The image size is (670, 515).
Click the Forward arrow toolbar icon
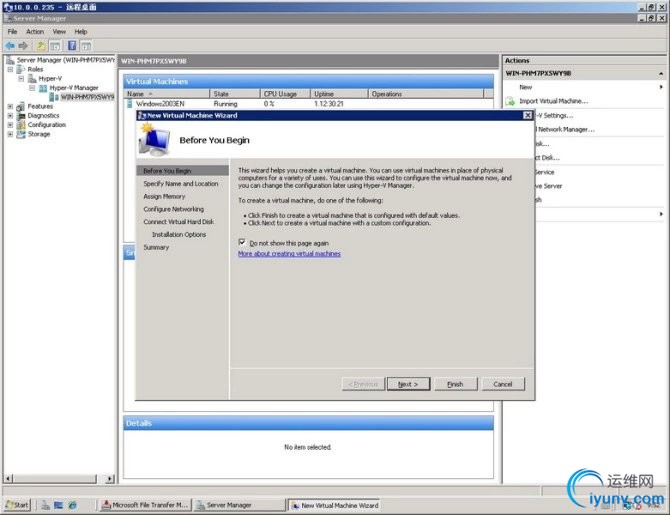point(23,45)
